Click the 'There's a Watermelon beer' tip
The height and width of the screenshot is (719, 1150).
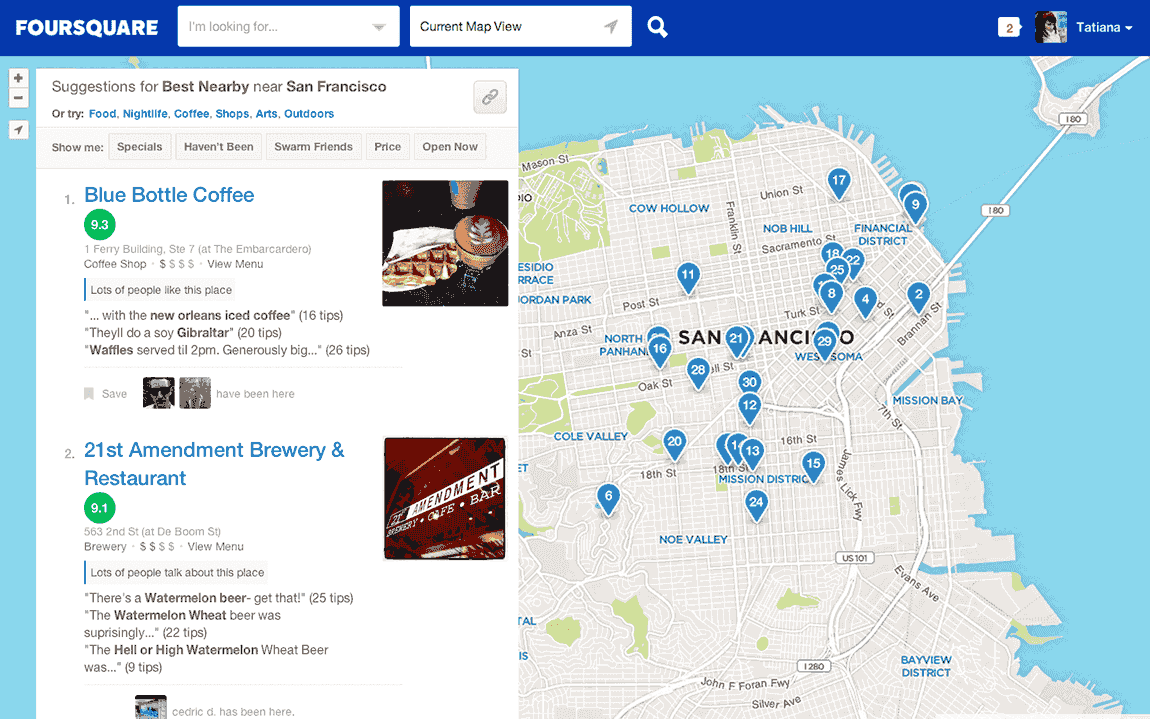coord(219,598)
